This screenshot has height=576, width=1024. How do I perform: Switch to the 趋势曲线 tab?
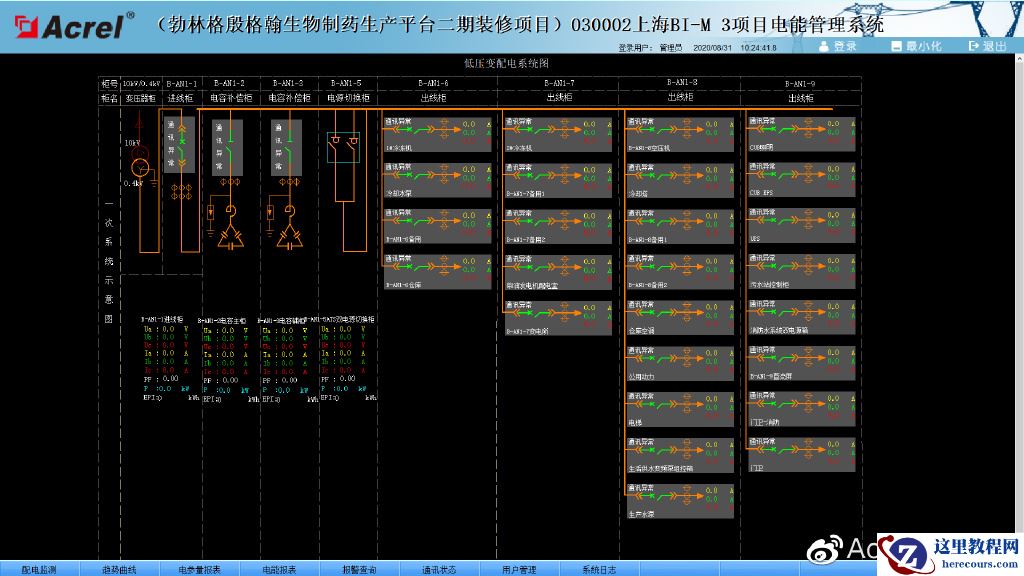119,569
